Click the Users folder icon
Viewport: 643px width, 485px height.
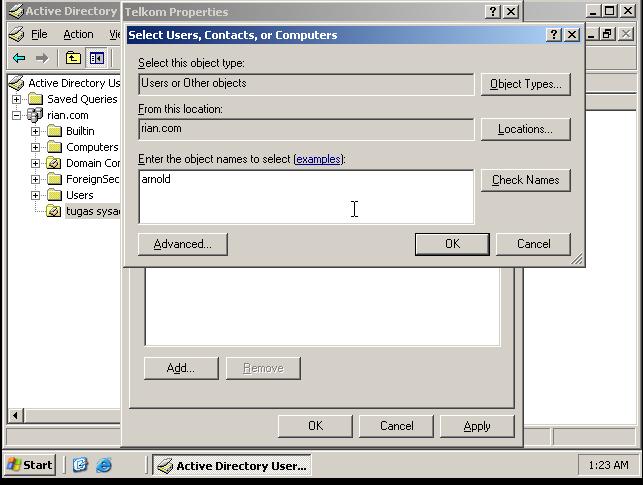(54, 195)
